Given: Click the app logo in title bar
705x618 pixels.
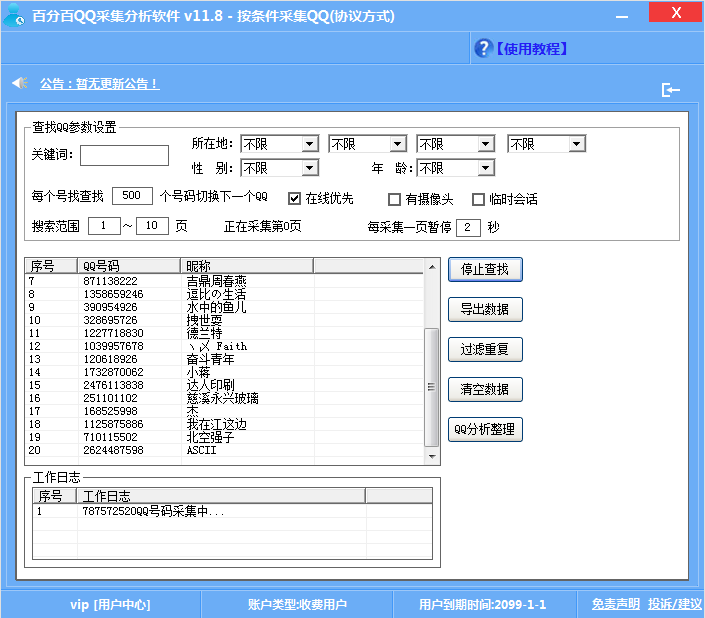Looking at the screenshot, I should (14, 15).
